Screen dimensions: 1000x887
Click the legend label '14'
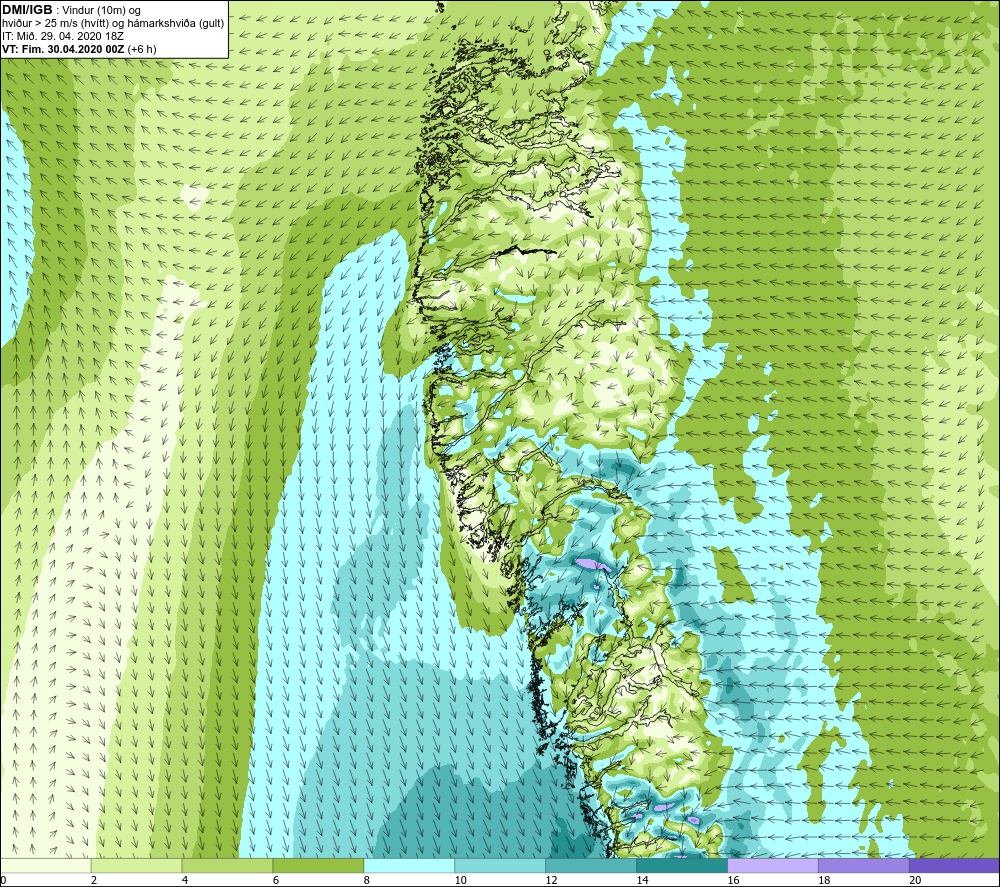point(642,880)
